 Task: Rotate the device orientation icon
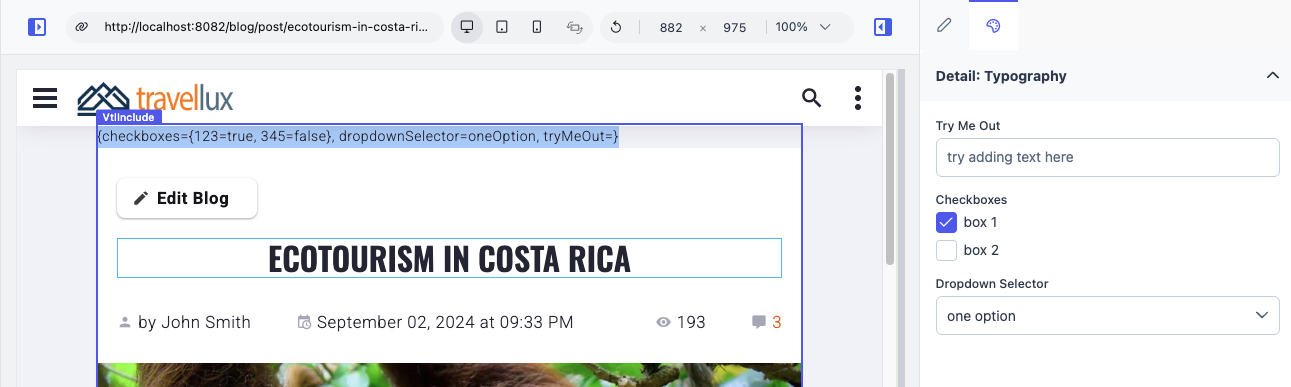pyautogui.click(x=574, y=27)
